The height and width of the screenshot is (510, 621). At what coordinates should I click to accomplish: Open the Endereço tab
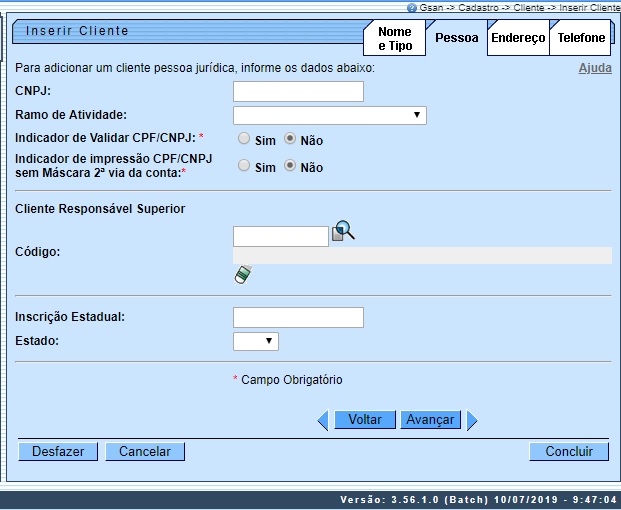(518, 38)
